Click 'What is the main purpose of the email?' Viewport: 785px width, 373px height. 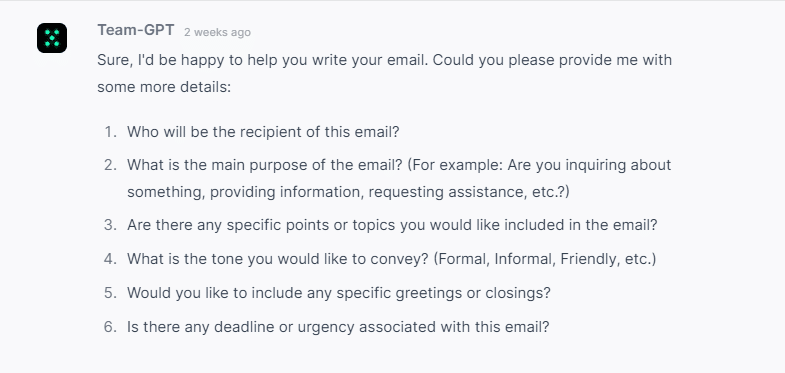[265, 165]
